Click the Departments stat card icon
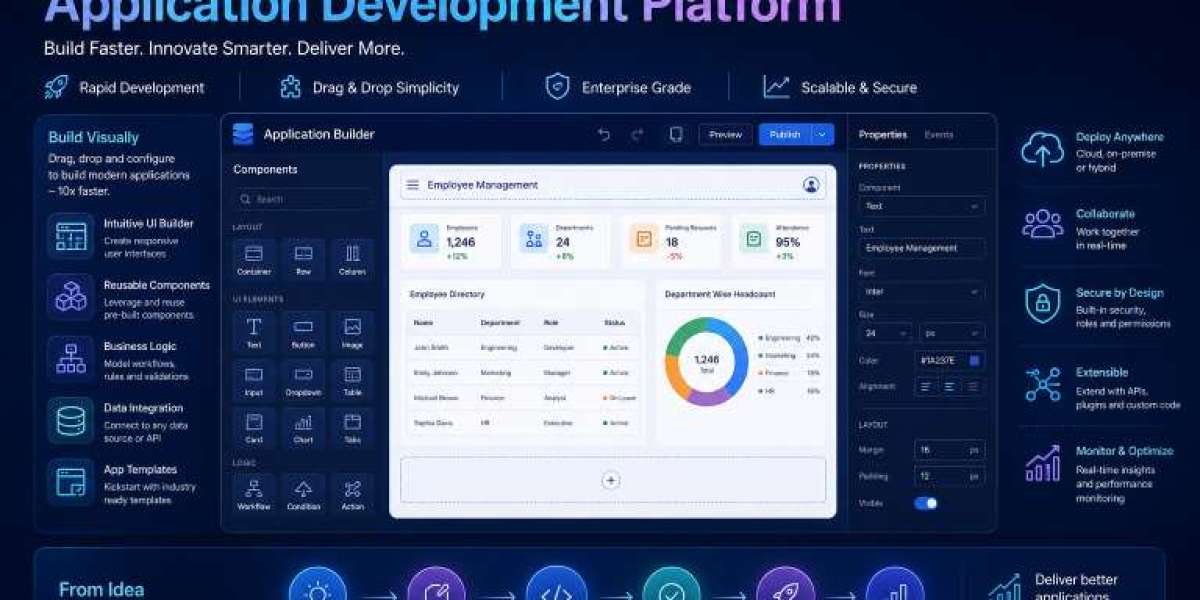 point(534,239)
